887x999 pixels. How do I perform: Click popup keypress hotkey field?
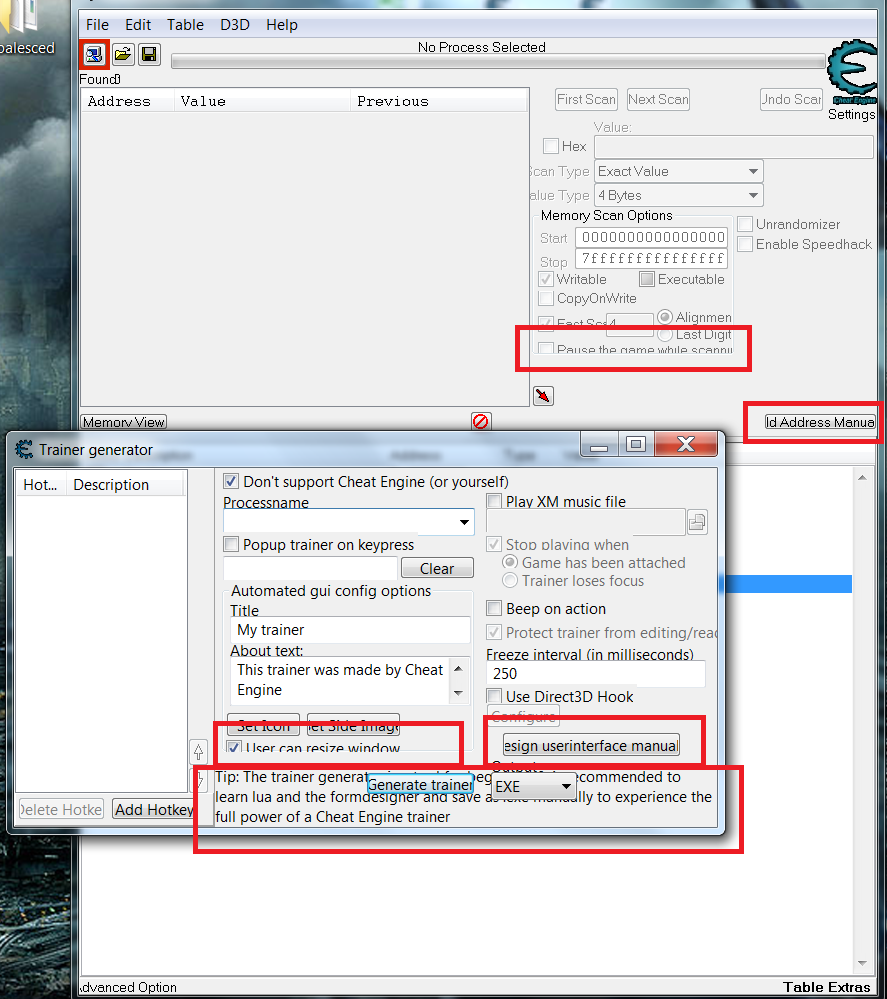(x=310, y=568)
